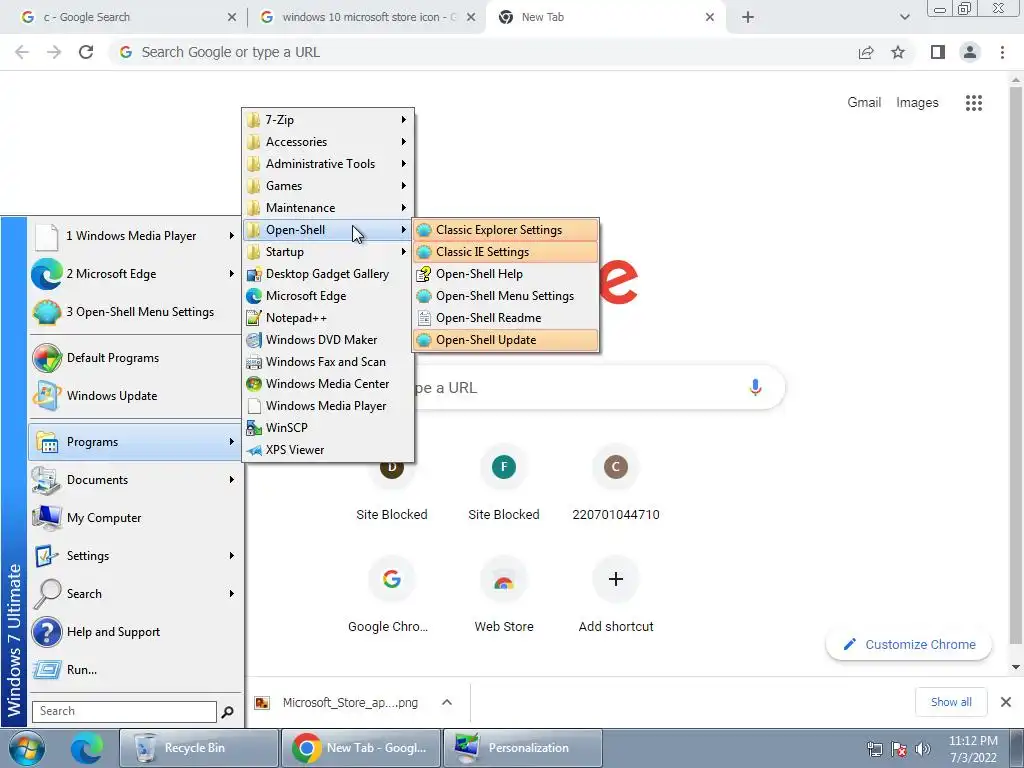
Task: Open Chrome tab search dropdown
Action: click(x=904, y=18)
